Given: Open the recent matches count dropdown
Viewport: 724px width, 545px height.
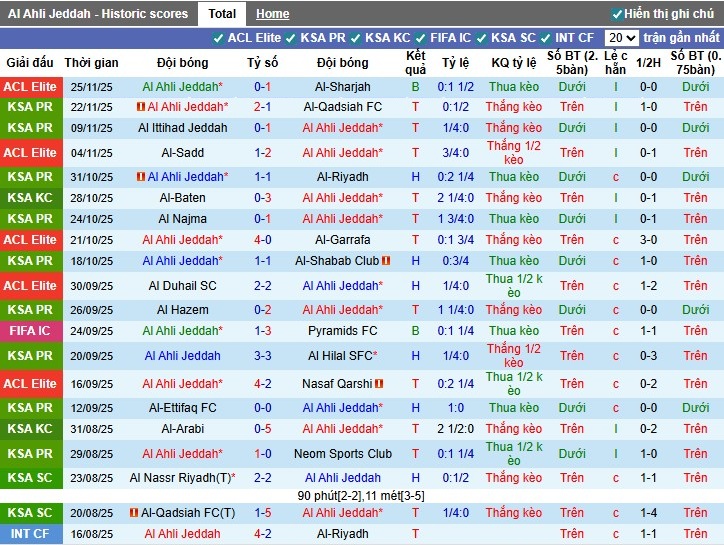Looking at the screenshot, I should pyautogui.click(x=622, y=38).
